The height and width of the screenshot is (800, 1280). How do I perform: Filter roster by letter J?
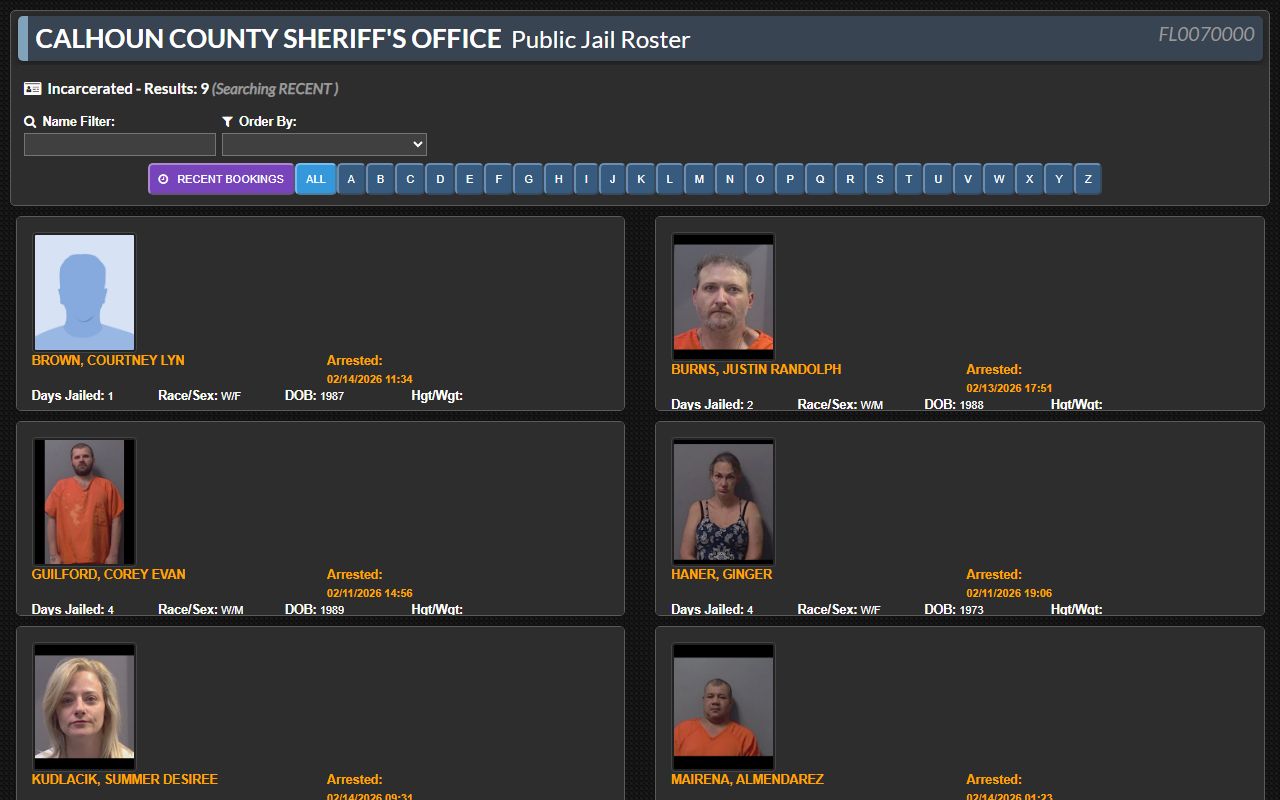613,179
